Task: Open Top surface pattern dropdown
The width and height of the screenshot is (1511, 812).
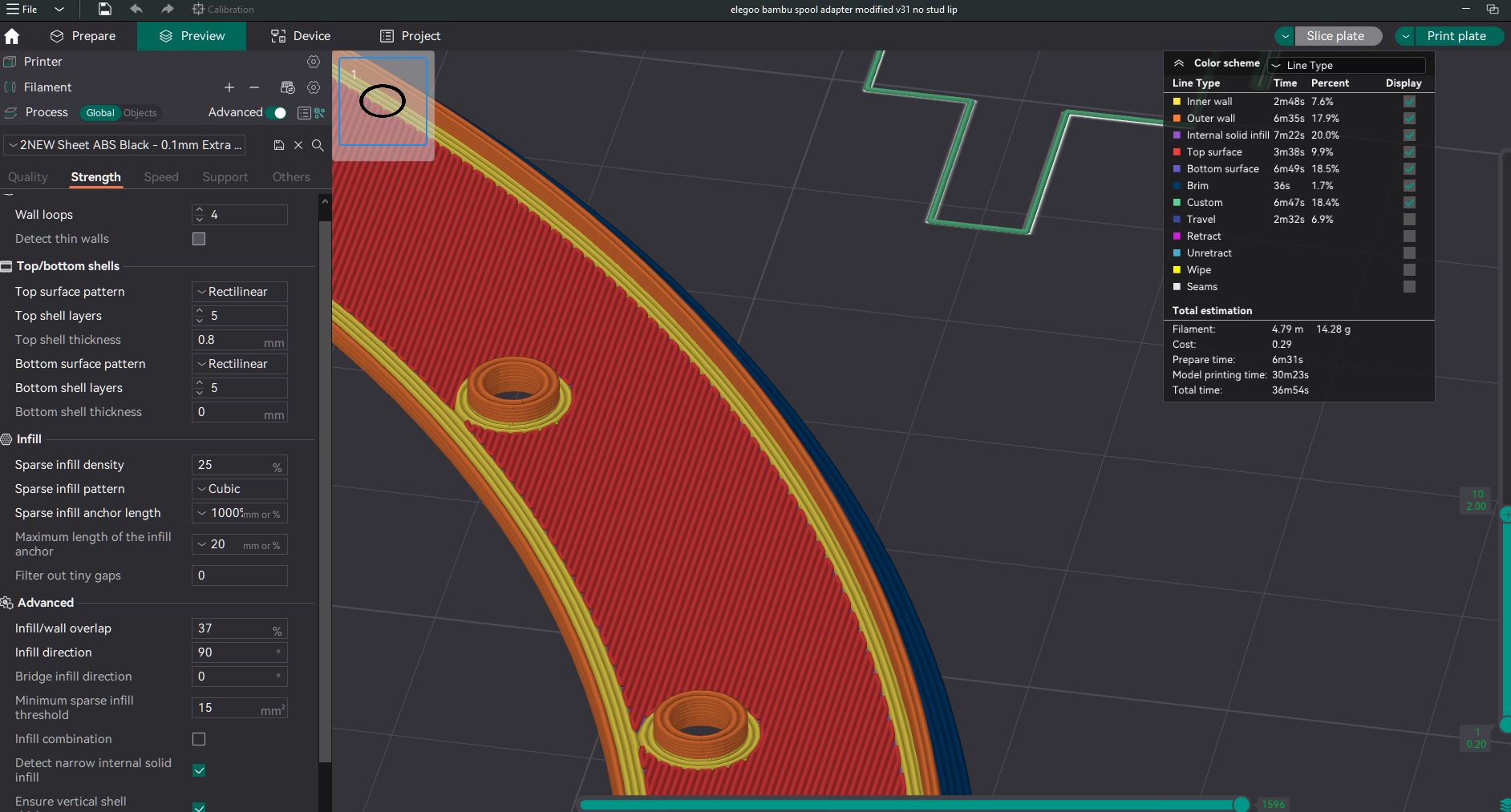Action: [x=239, y=292]
